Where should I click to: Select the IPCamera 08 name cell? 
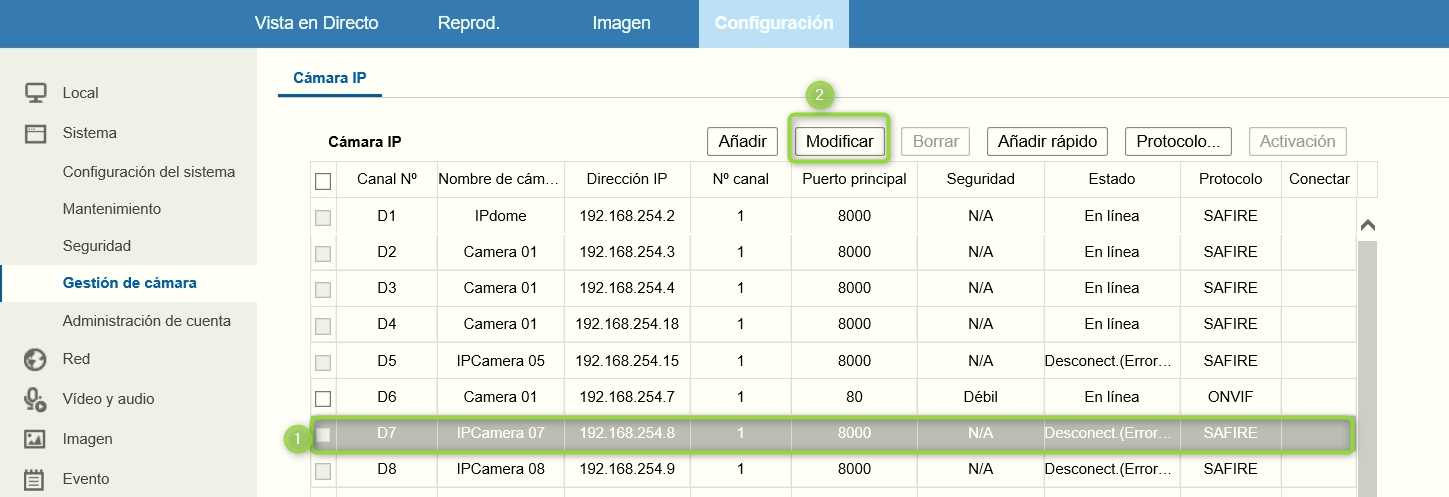click(500, 469)
